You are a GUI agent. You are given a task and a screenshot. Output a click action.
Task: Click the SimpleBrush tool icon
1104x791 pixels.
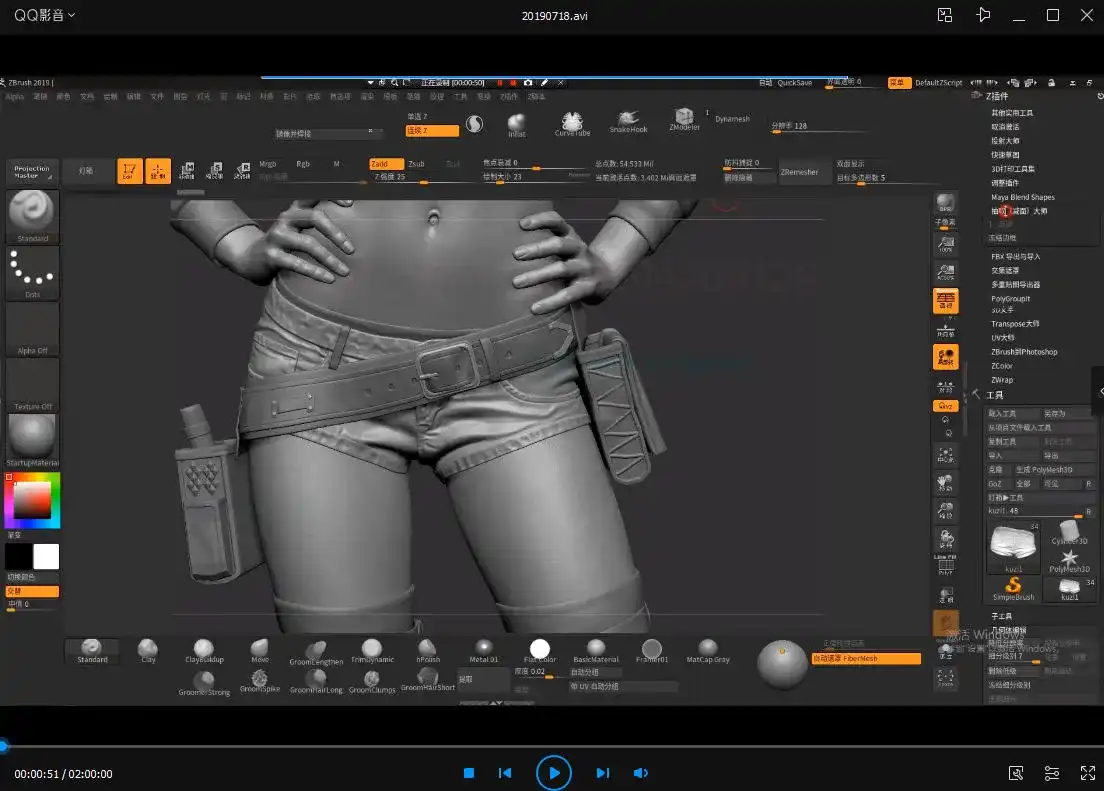point(1013,586)
